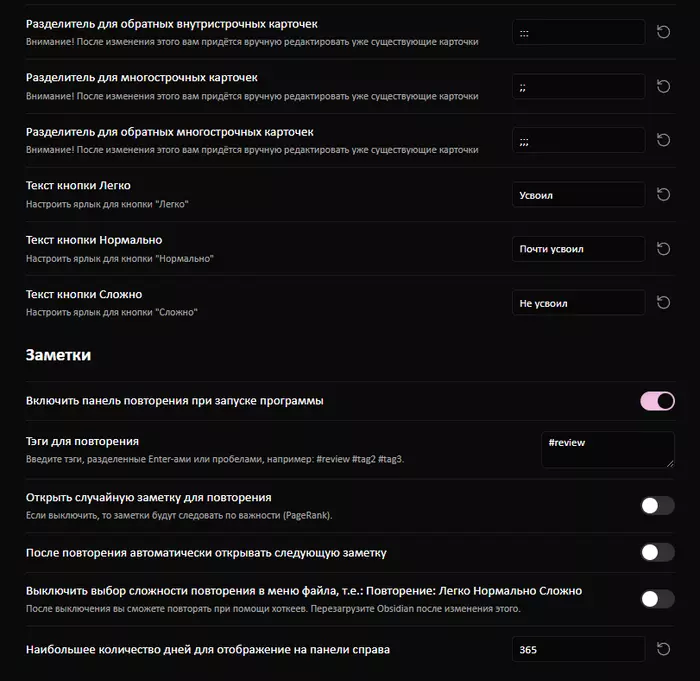Reset the Сложно button text

(x=663, y=303)
